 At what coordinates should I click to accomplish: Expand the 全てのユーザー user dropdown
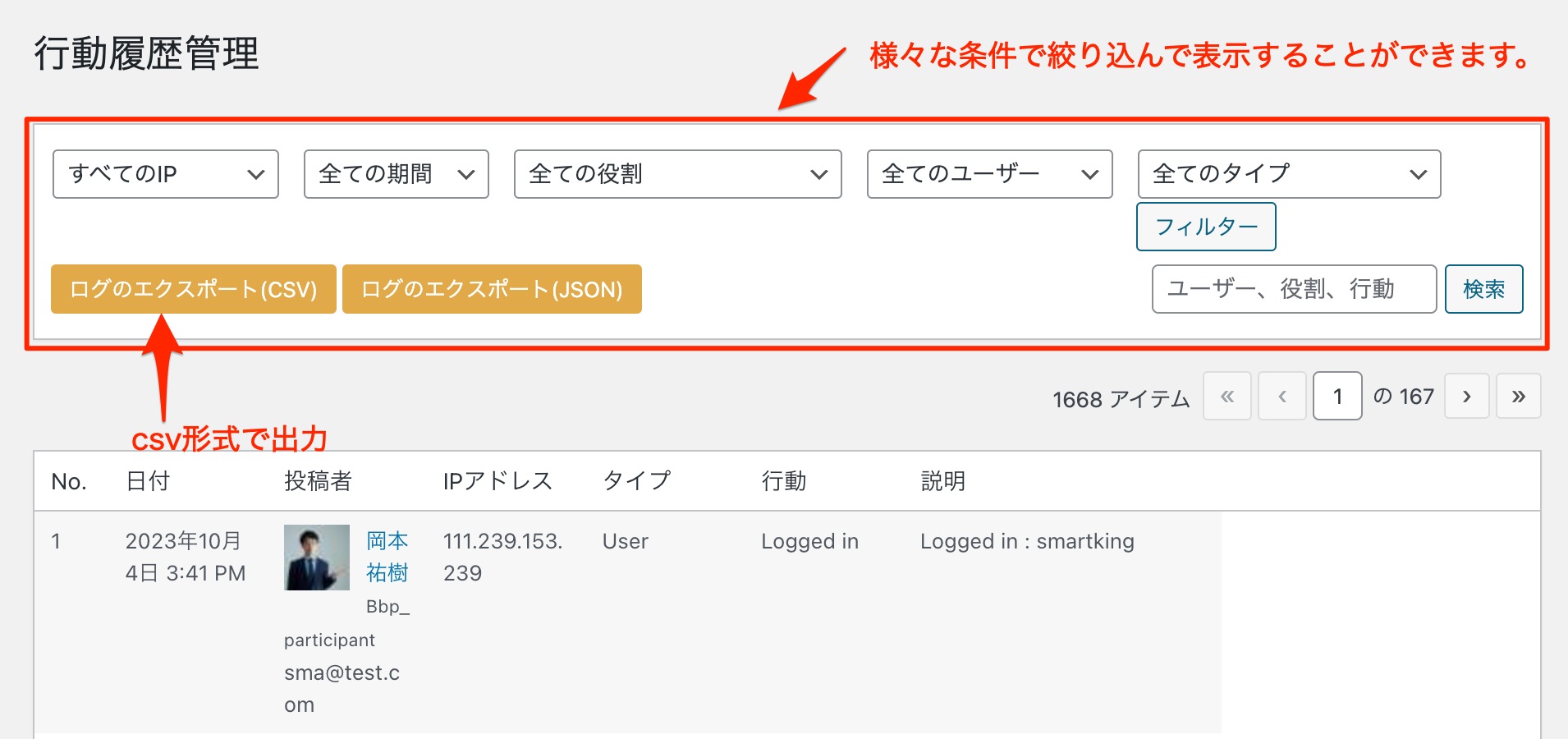pyautogui.click(x=989, y=174)
